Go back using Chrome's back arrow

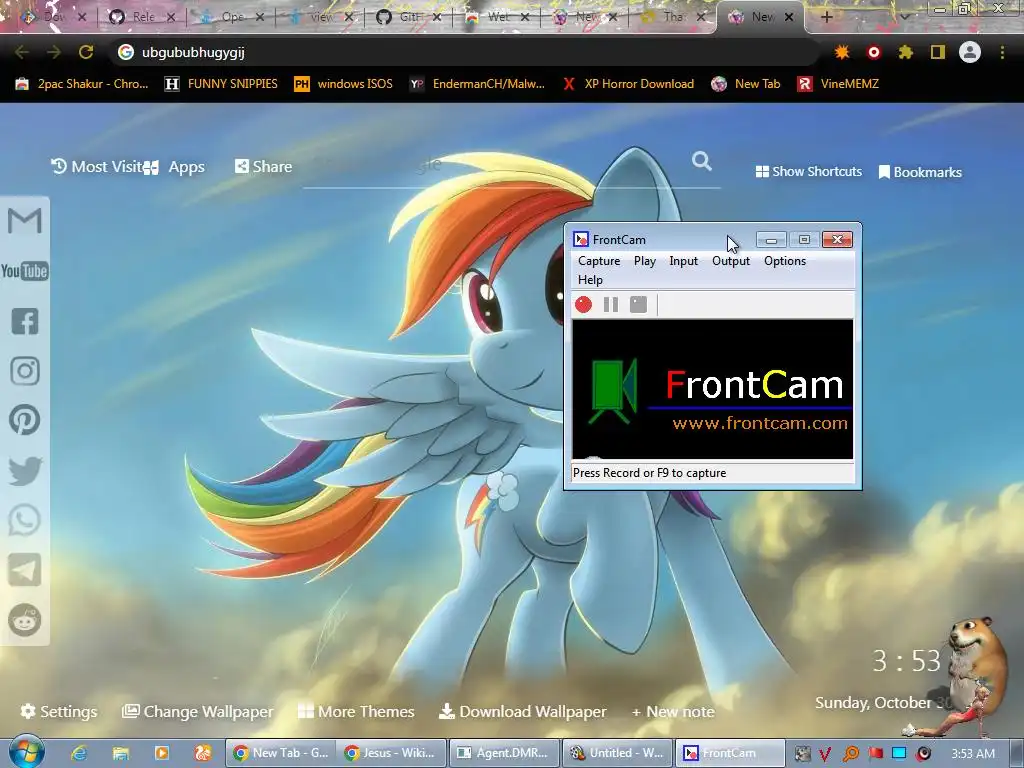pyautogui.click(x=22, y=52)
